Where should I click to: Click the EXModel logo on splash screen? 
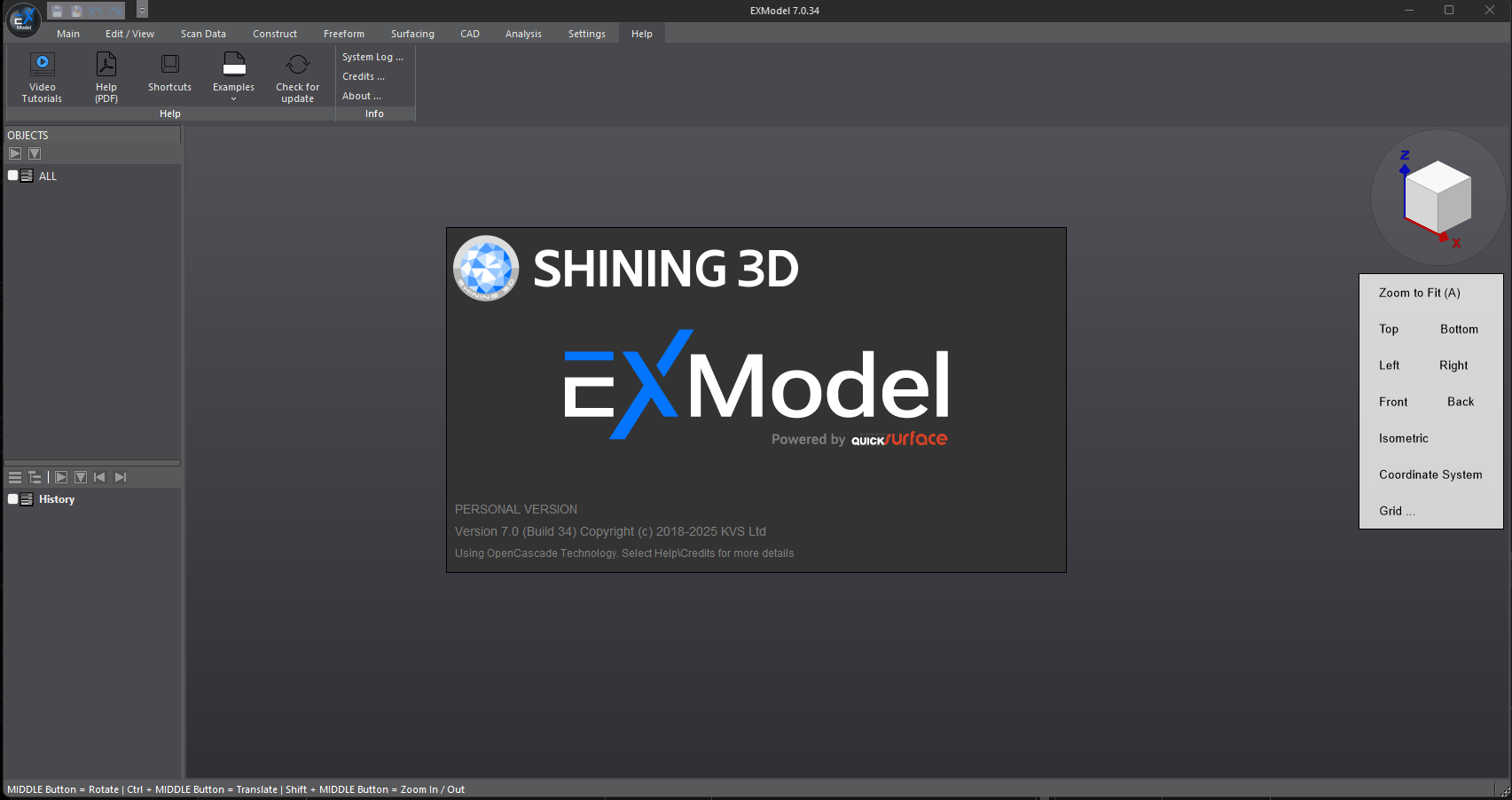[x=756, y=384]
